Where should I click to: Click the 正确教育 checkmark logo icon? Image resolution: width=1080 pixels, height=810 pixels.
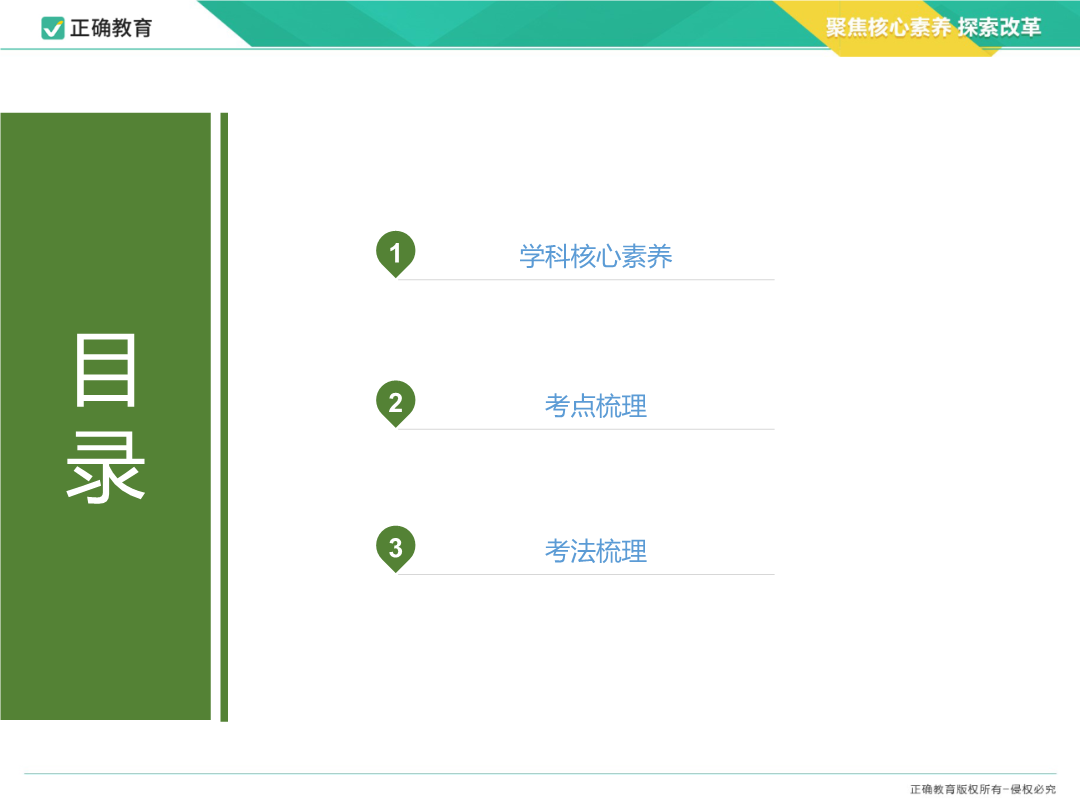(53, 28)
